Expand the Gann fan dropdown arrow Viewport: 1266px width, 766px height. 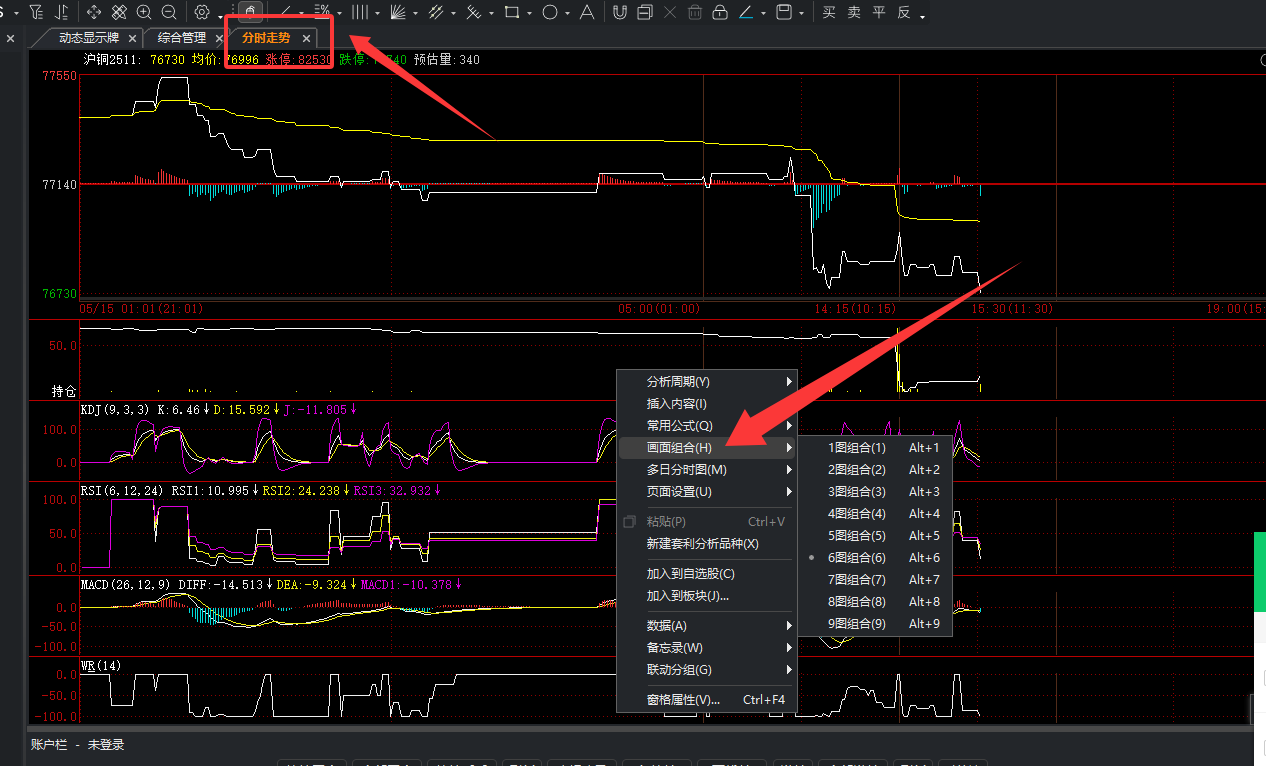click(x=415, y=14)
